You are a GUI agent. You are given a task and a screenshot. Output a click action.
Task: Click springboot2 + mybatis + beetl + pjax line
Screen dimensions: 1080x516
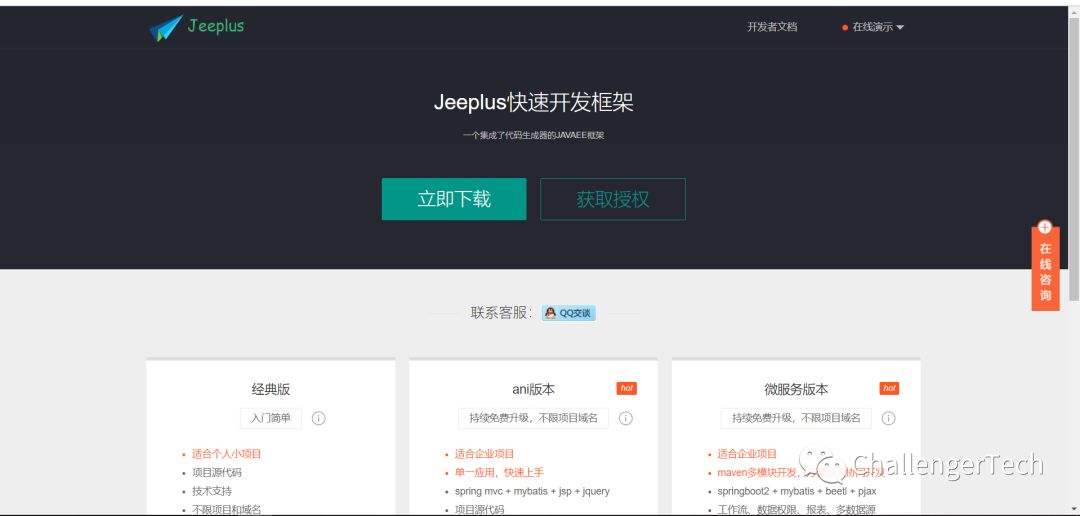[x=797, y=491]
